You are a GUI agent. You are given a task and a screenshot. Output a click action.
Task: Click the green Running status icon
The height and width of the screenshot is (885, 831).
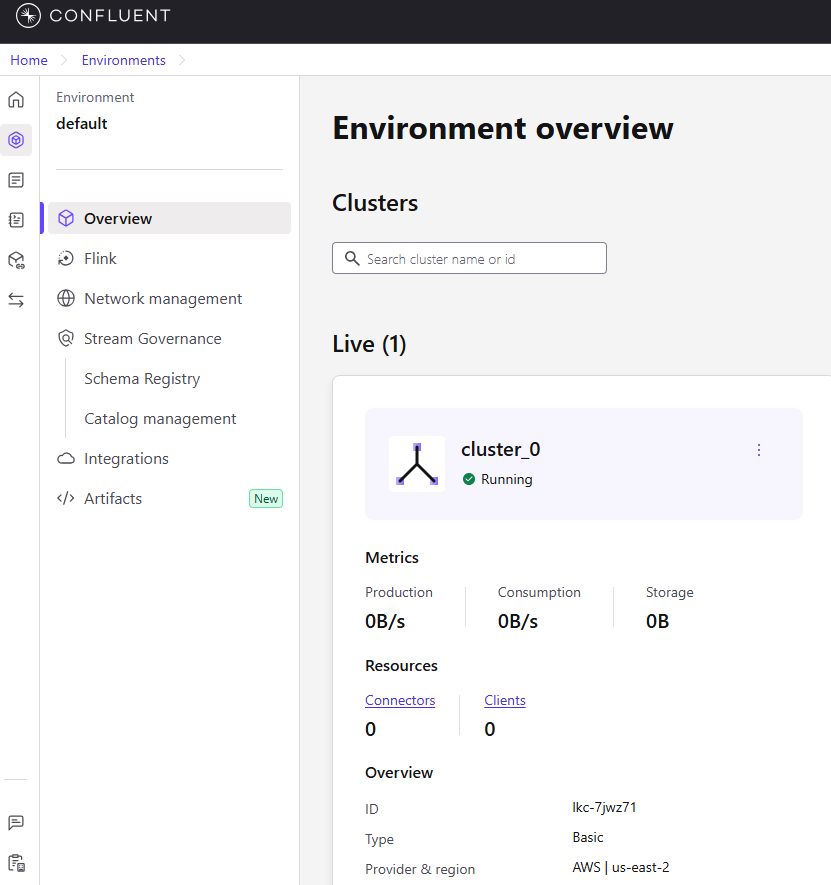click(469, 479)
